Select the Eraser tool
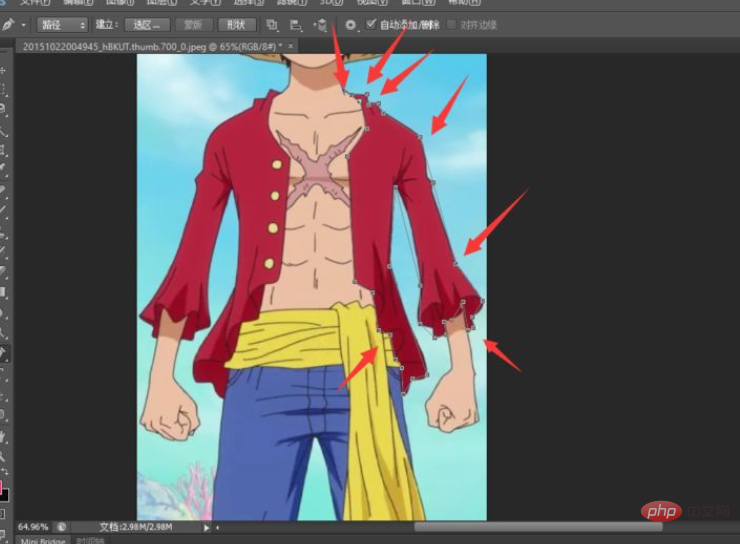The width and height of the screenshot is (740, 544). coord(3,271)
